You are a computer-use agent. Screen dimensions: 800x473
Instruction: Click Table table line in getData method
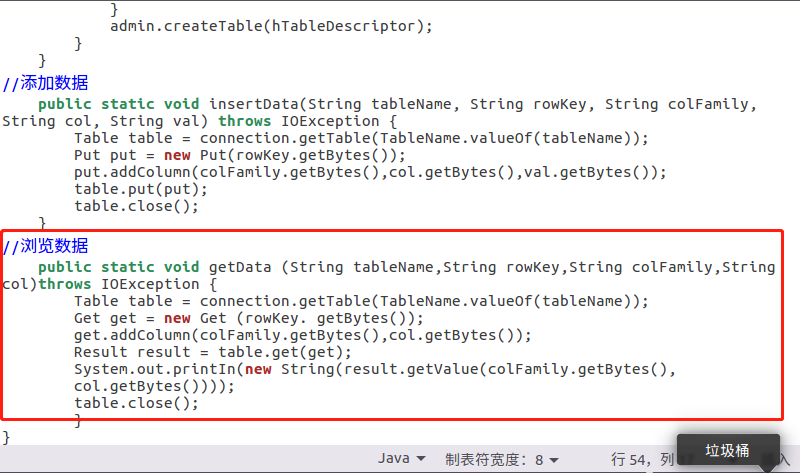(361, 301)
